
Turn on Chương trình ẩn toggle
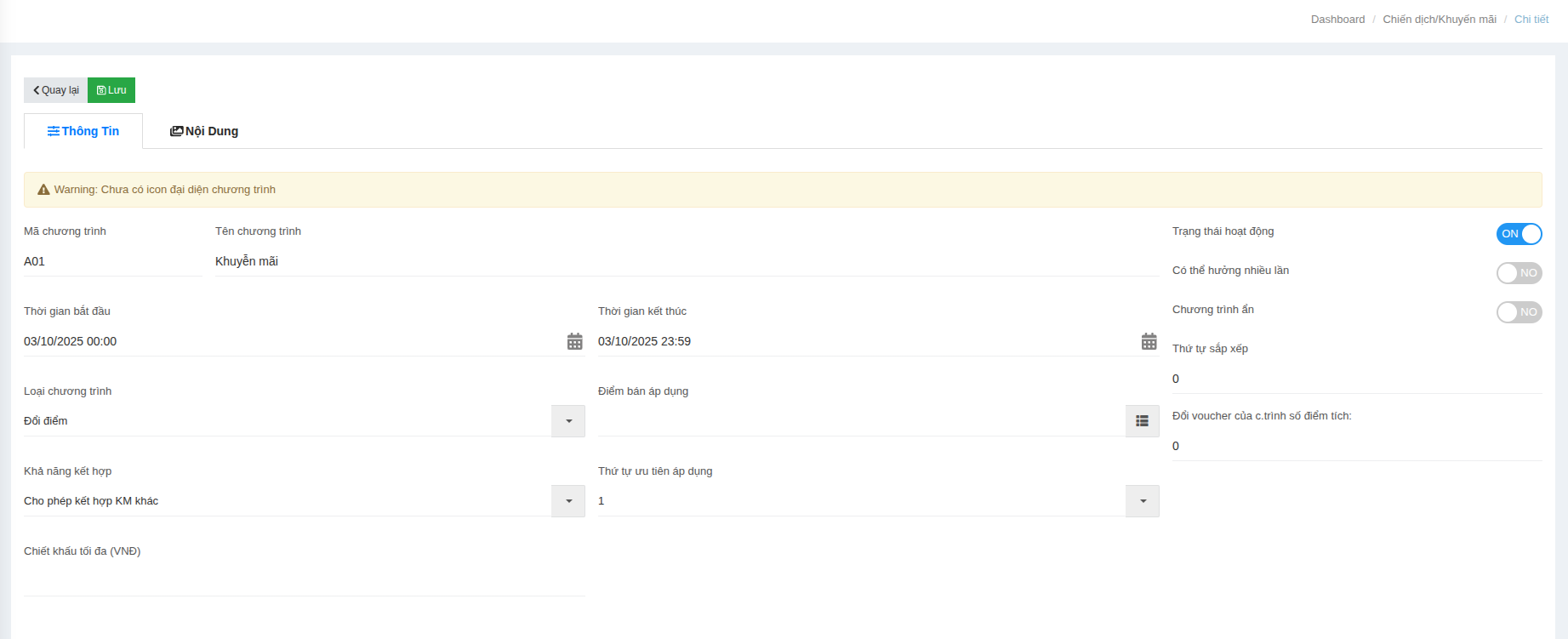(1519, 312)
